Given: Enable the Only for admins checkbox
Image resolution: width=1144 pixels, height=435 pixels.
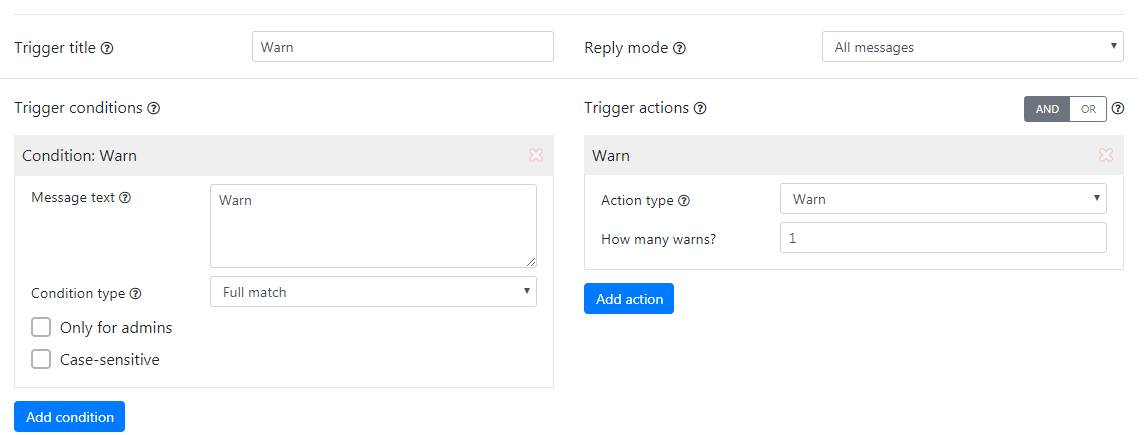Looking at the screenshot, I should [41, 327].
